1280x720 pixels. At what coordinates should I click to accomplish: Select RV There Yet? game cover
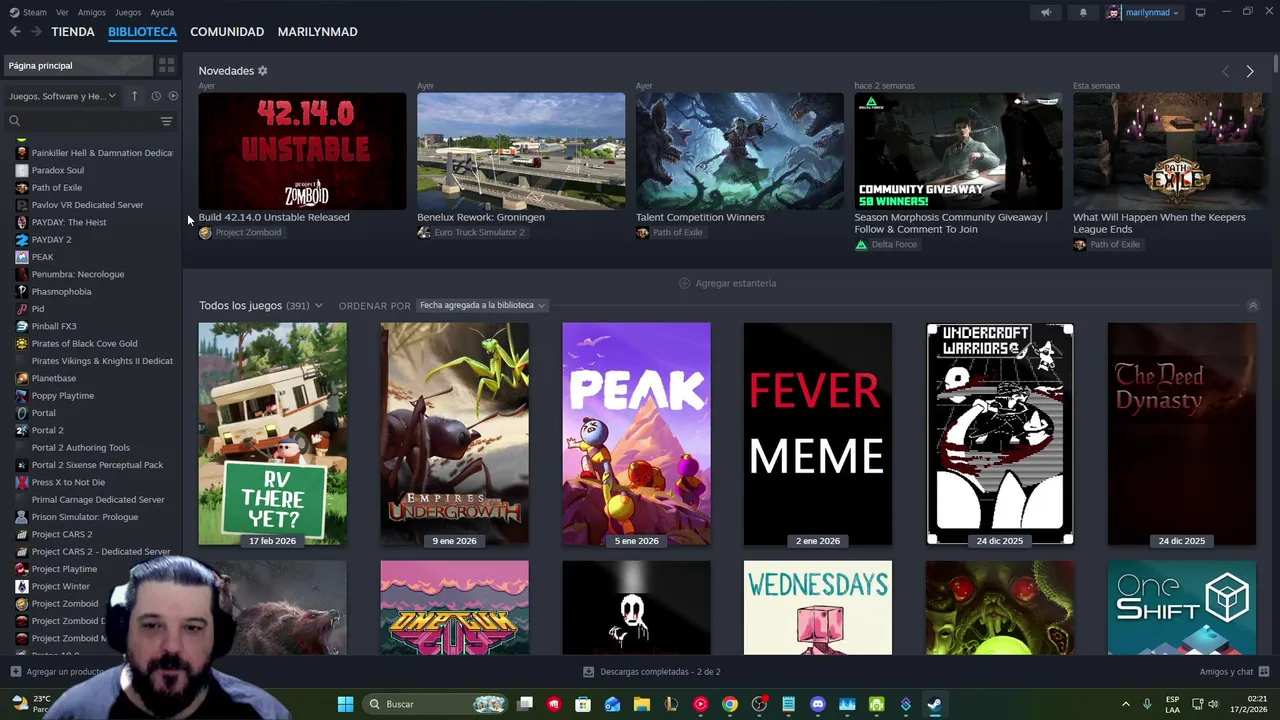272,434
